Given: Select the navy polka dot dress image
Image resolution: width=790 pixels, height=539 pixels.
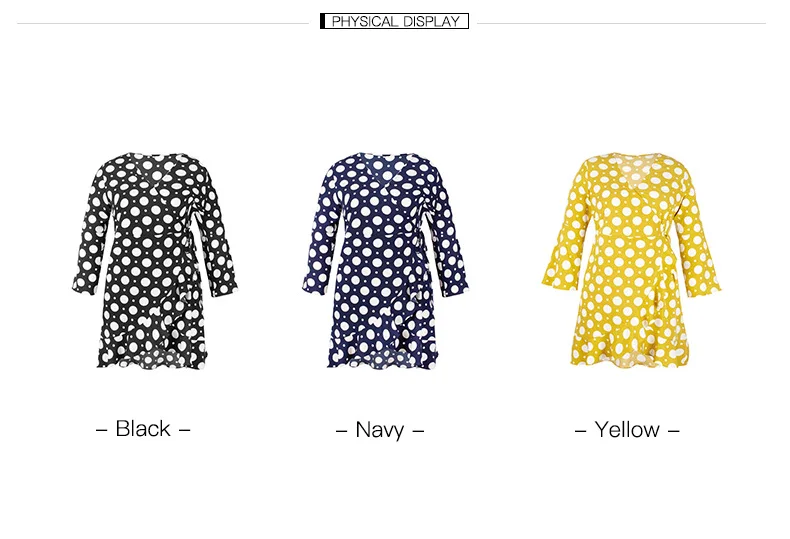Looking at the screenshot, I should (385, 261).
